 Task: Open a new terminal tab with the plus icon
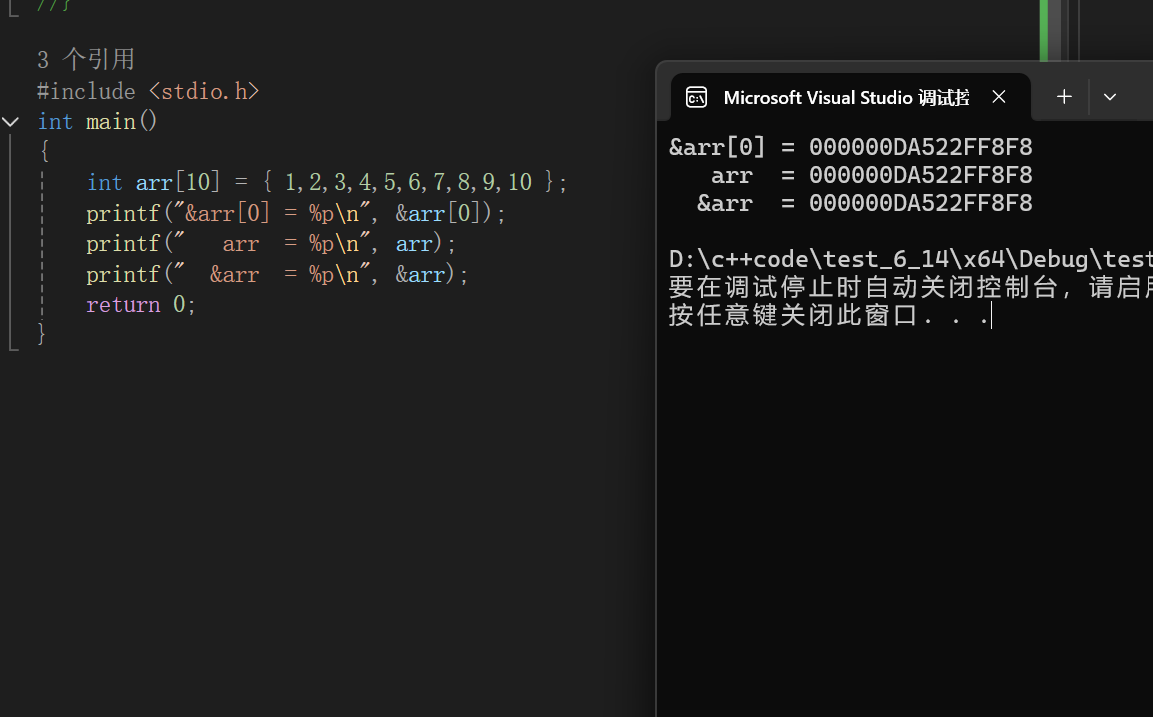click(1063, 96)
